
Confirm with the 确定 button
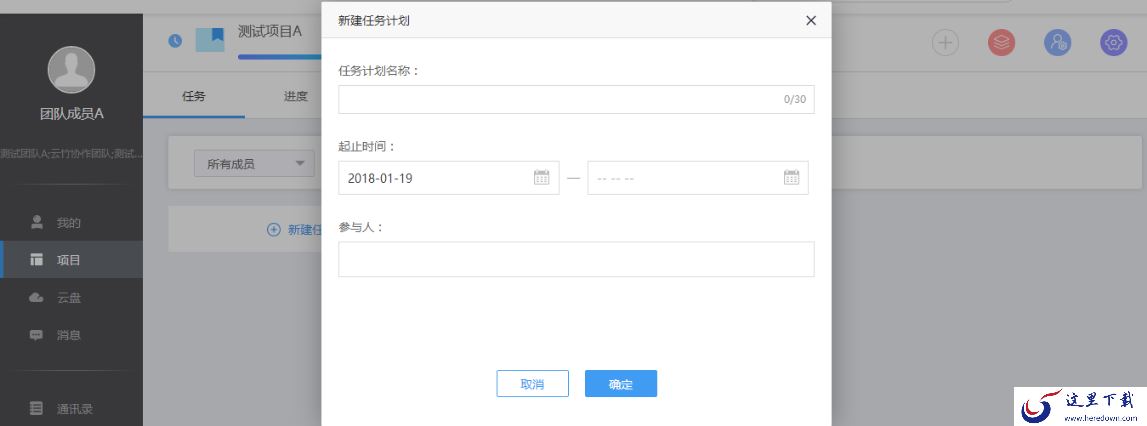(x=621, y=384)
